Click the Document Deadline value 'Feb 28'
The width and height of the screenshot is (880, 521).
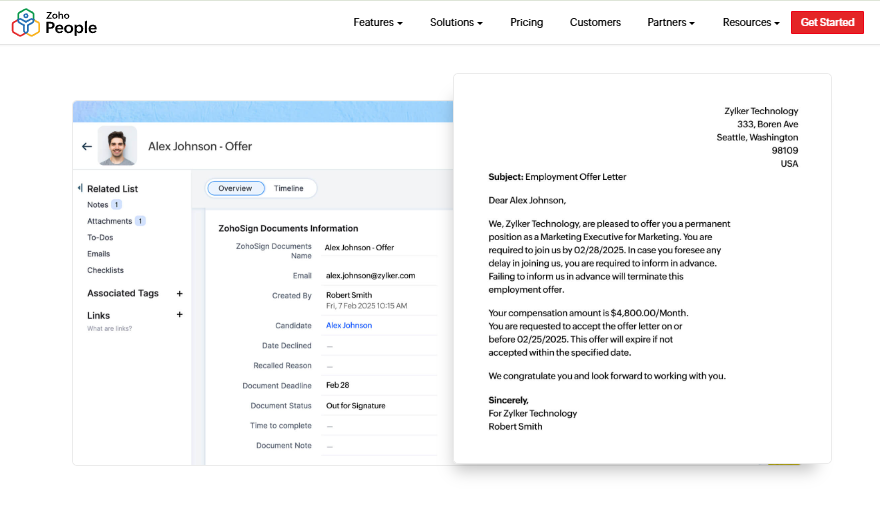click(x=337, y=385)
